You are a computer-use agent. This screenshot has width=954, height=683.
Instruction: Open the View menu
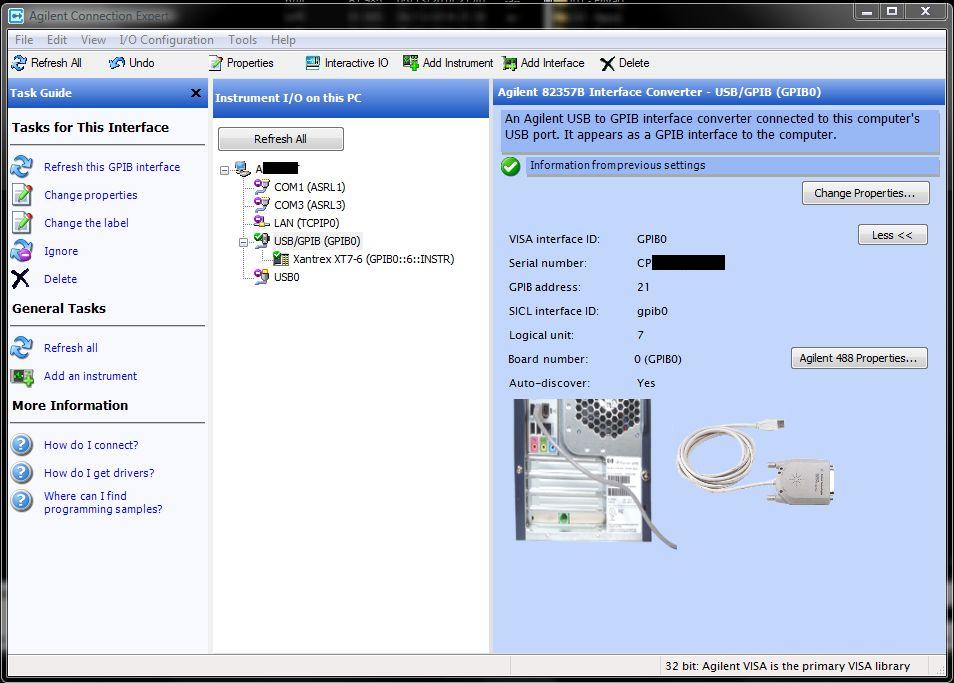[x=93, y=40]
